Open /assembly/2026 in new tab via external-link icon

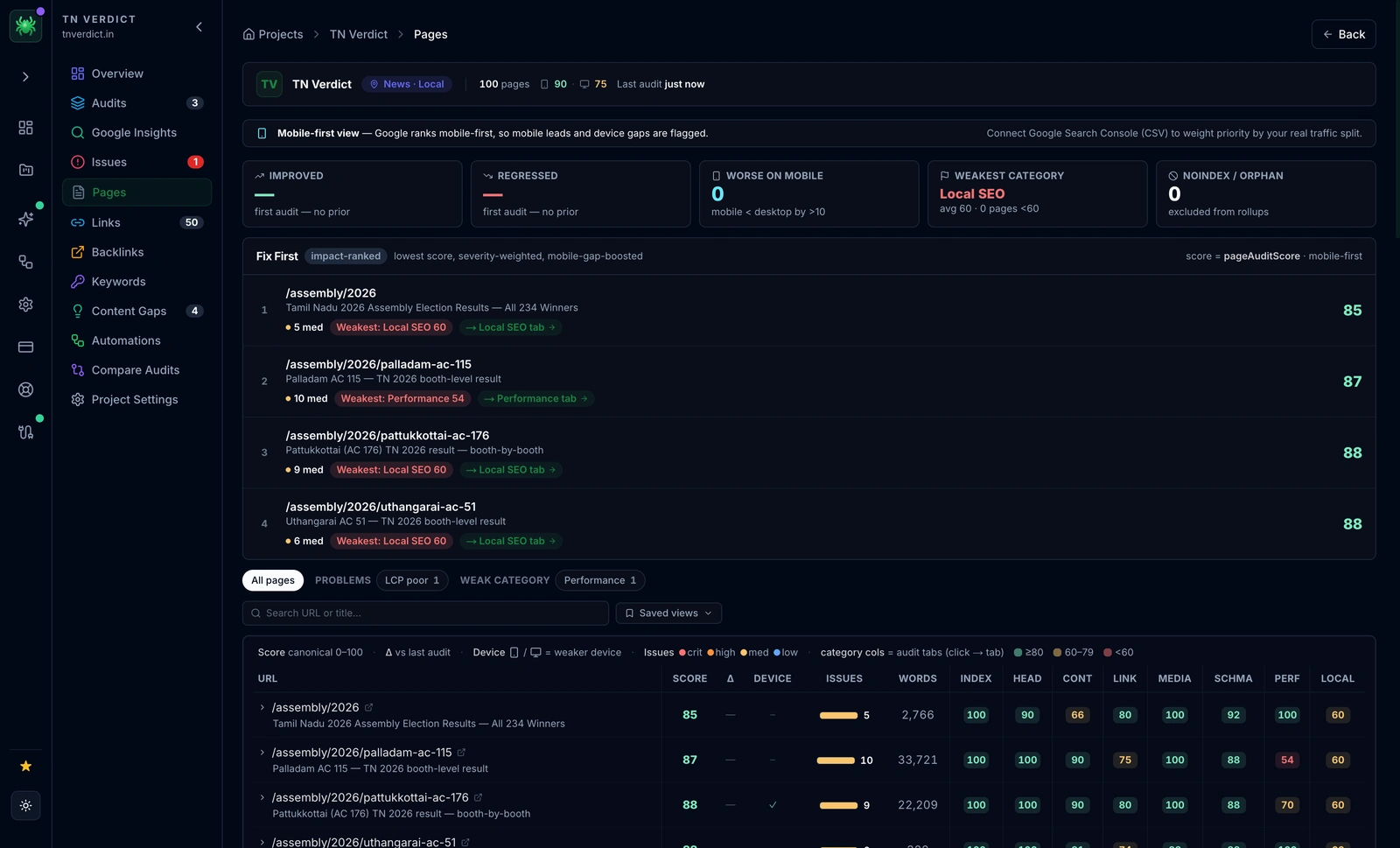[369, 707]
